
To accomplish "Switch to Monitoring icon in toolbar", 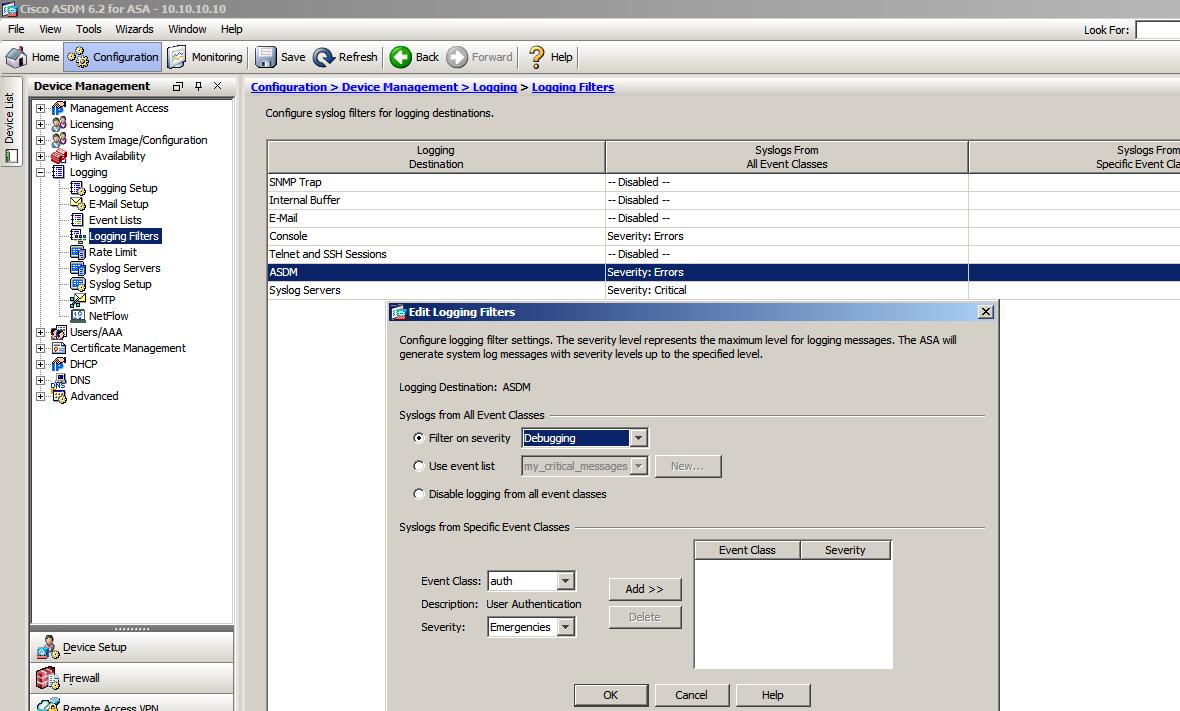I will pos(177,57).
